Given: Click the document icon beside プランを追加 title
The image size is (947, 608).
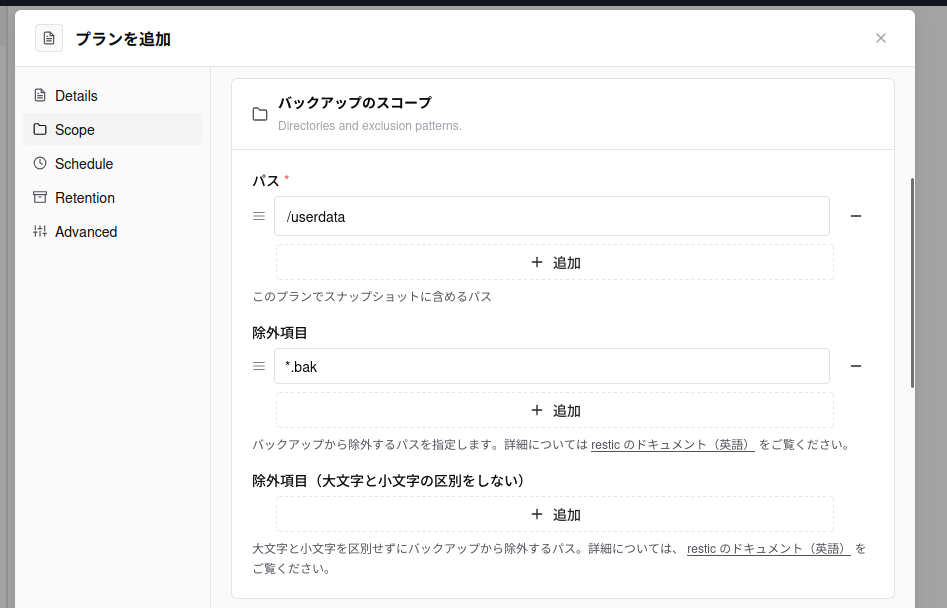Looking at the screenshot, I should click(x=49, y=39).
